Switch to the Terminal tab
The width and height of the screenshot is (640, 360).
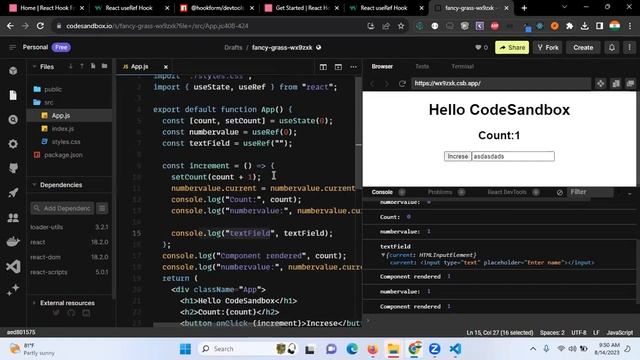tap(462, 67)
